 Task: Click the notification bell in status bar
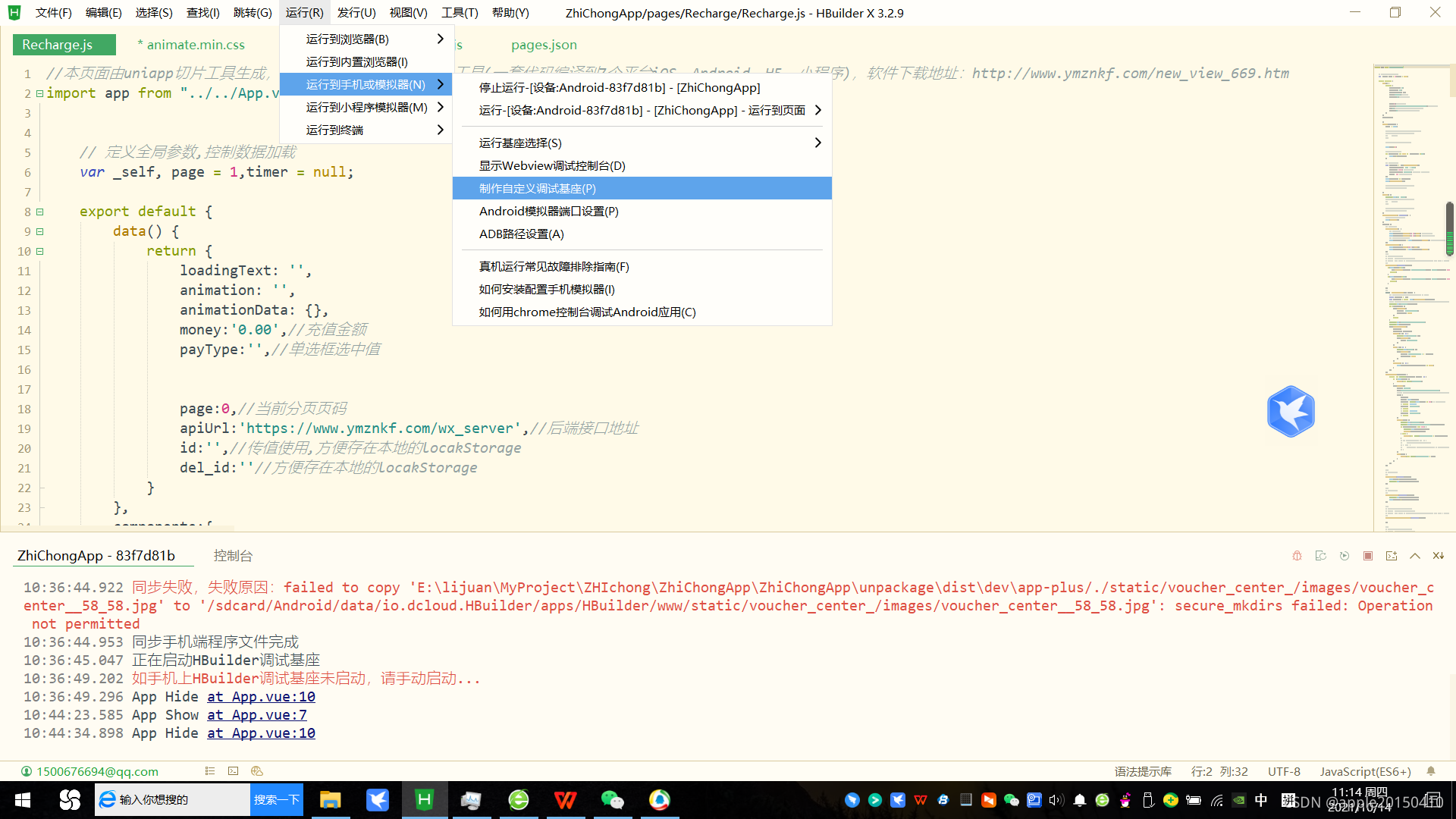1431,771
